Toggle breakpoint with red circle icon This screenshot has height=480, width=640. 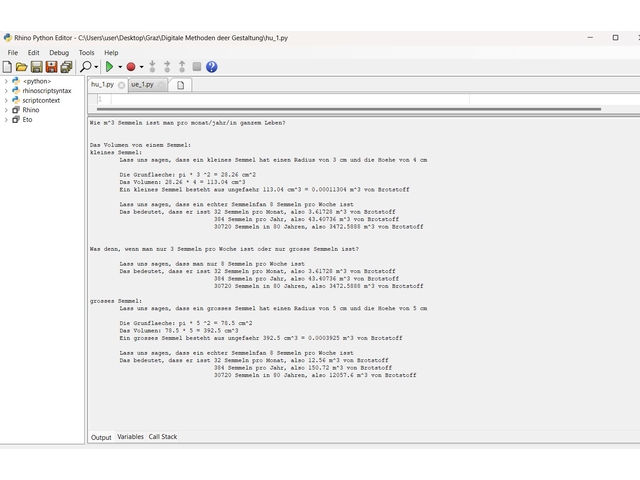(x=131, y=67)
